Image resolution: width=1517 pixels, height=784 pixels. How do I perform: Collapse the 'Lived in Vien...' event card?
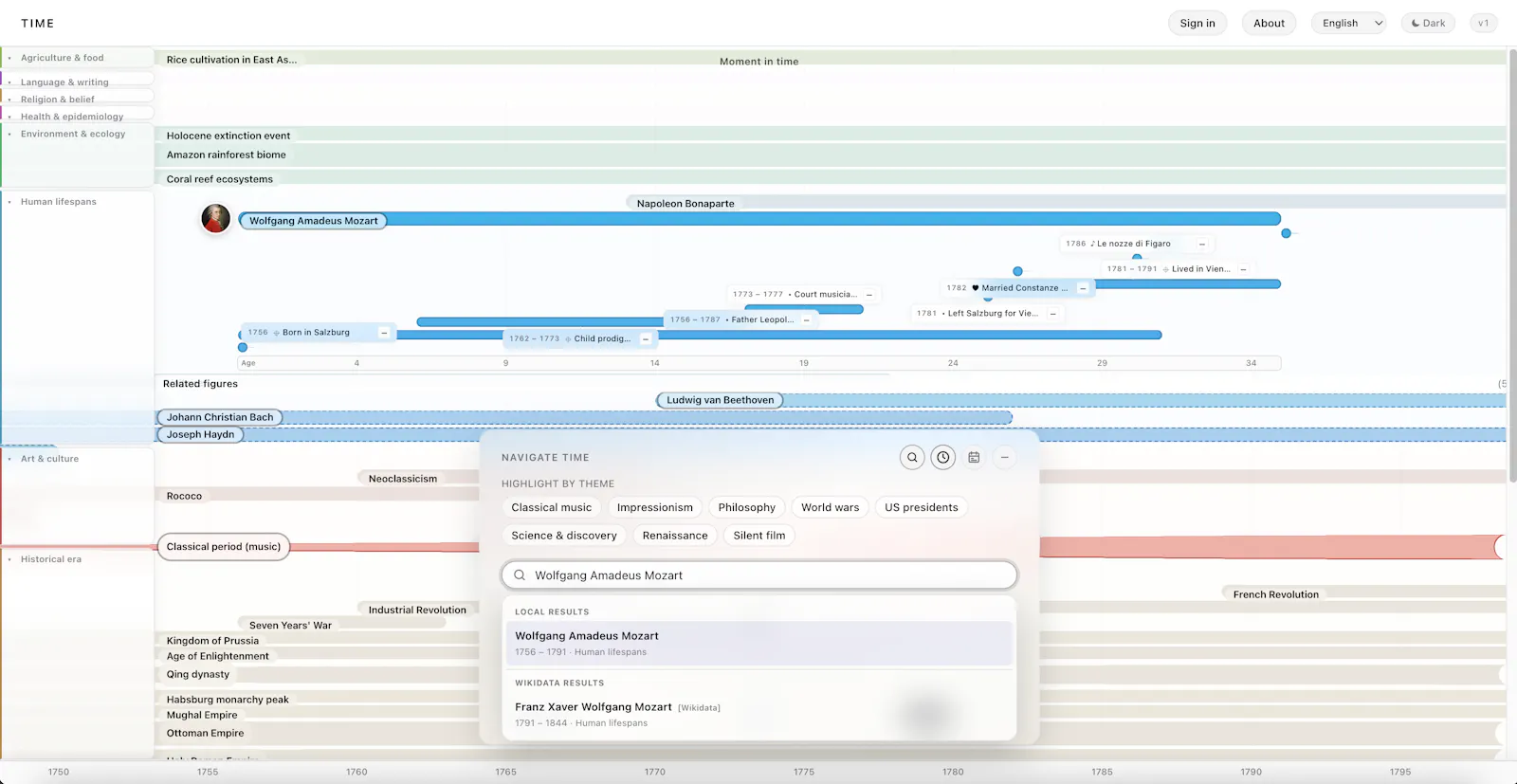pyautogui.click(x=1243, y=269)
